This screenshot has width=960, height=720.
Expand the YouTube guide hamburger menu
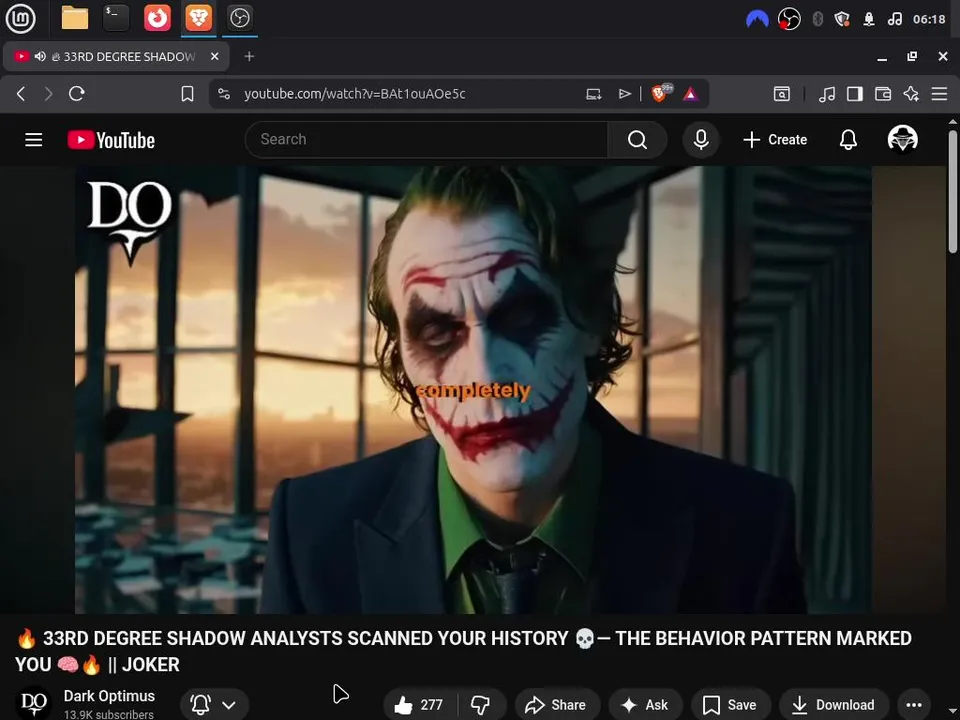(x=34, y=140)
